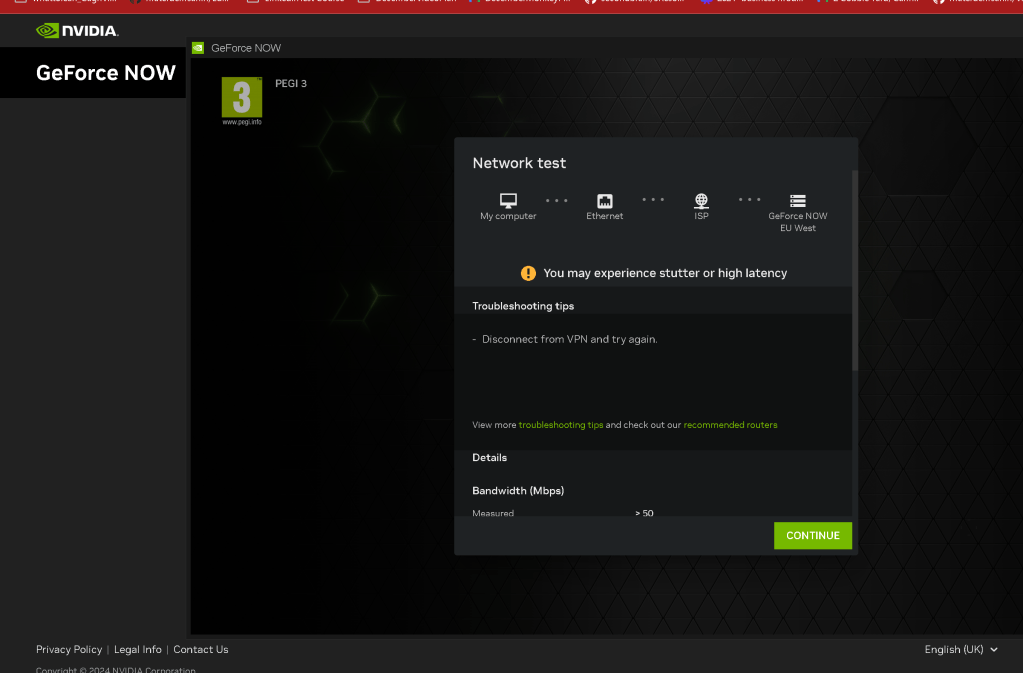Screen dimensions: 1023x673
Task: Expand the English (UK) language dropdown
Action: [x=961, y=650]
